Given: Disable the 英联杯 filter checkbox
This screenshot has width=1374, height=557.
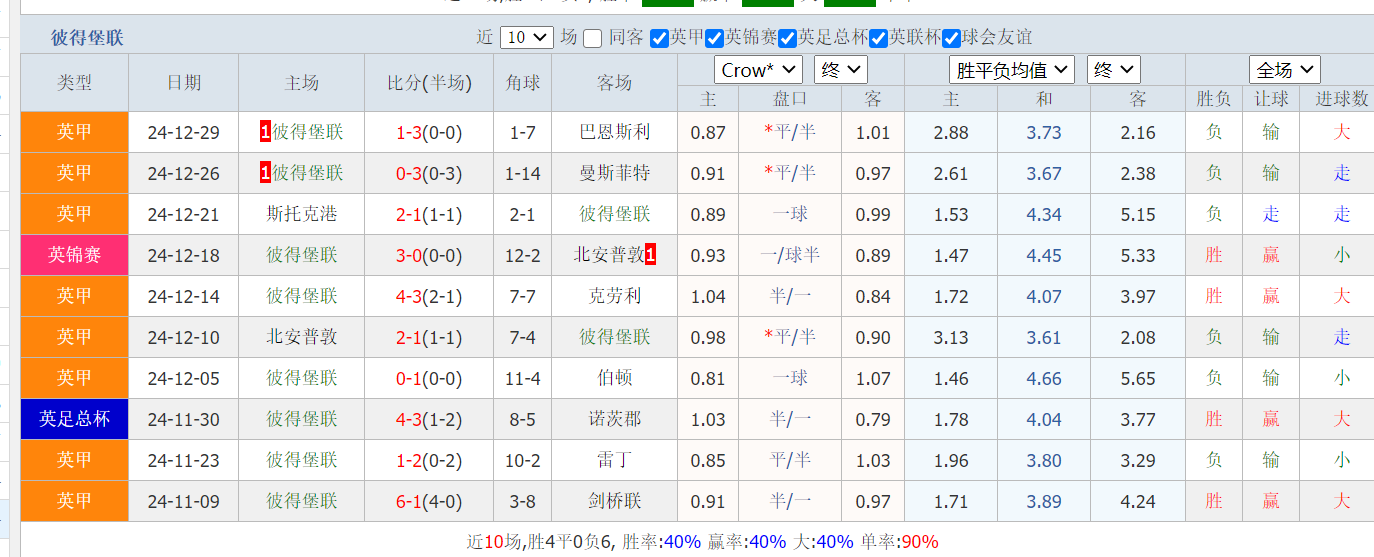Looking at the screenshot, I should (x=879, y=38).
